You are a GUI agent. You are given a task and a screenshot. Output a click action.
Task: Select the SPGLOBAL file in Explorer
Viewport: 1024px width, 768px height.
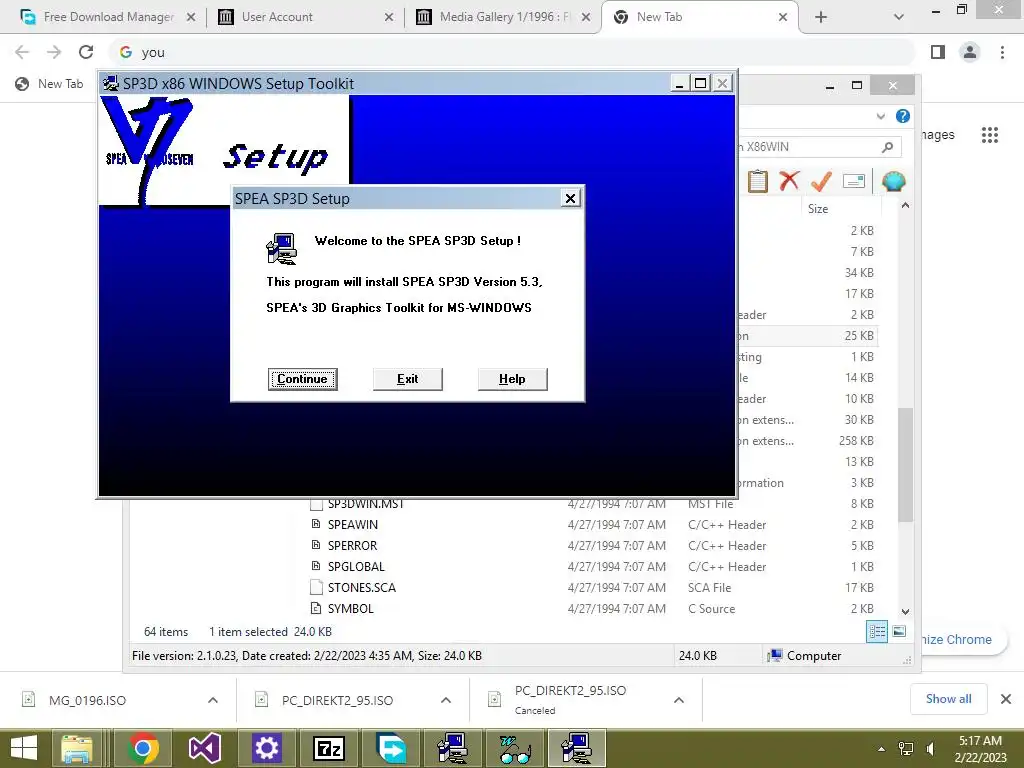pyautogui.click(x=592, y=566)
